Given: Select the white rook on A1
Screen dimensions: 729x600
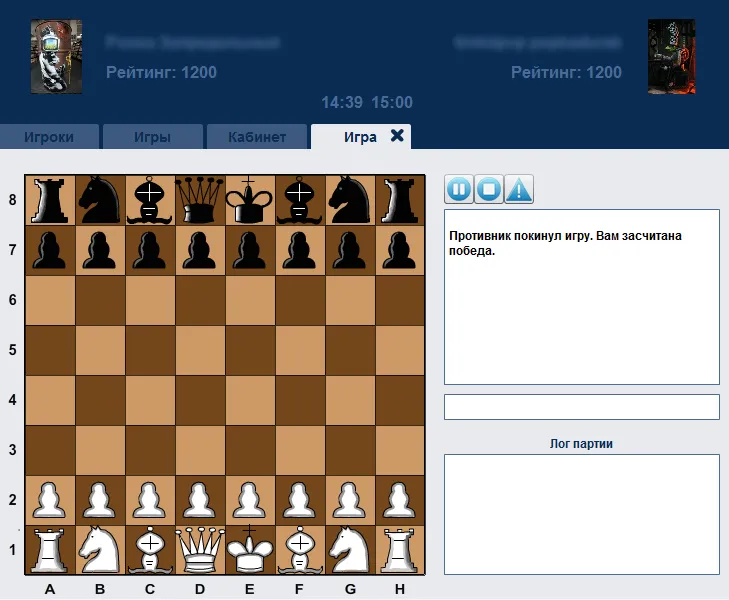Looking at the screenshot, I should point(50,550).
